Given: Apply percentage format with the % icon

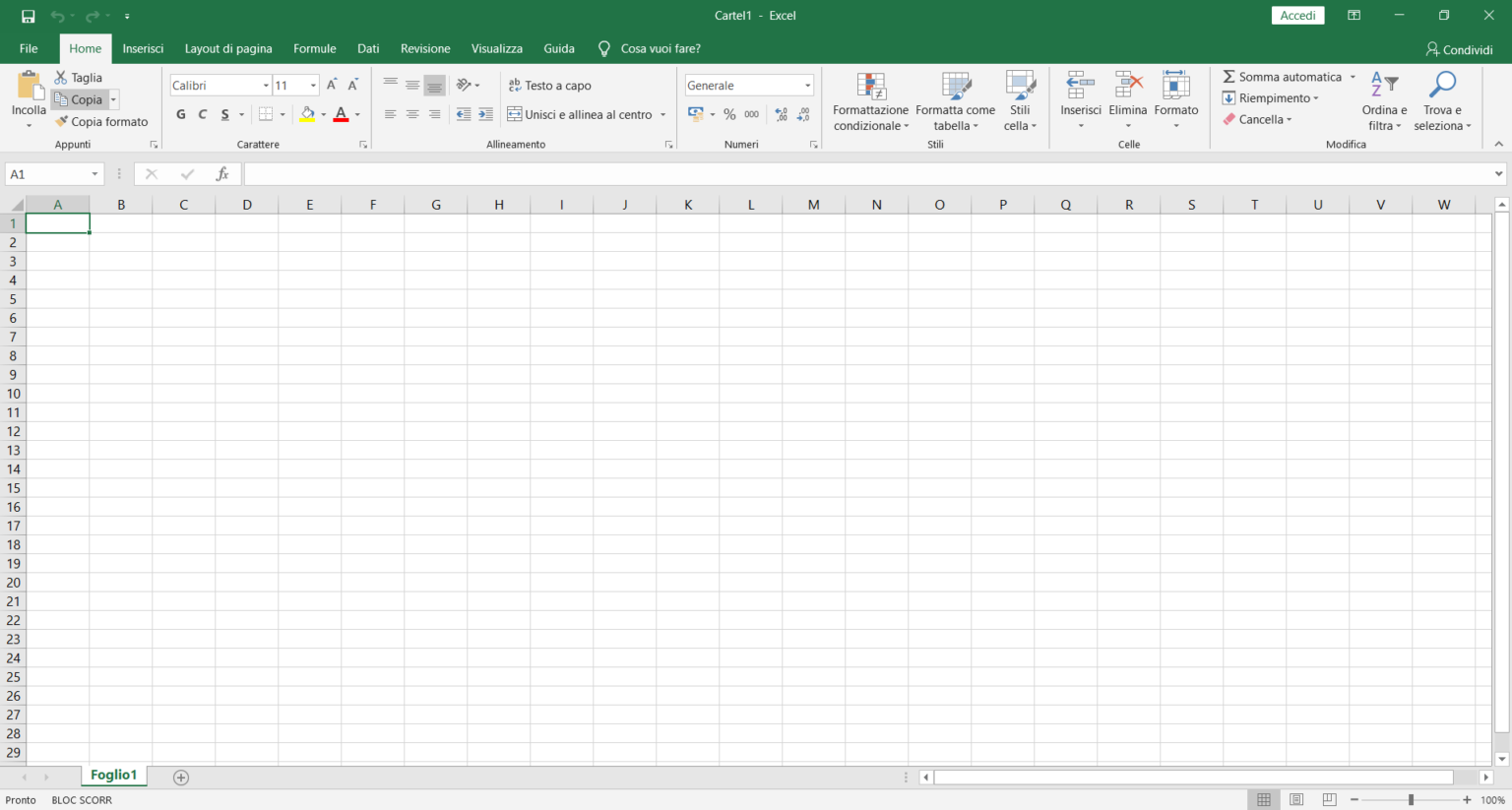Looking at the screenshot, I should click(x=729, y=114).
